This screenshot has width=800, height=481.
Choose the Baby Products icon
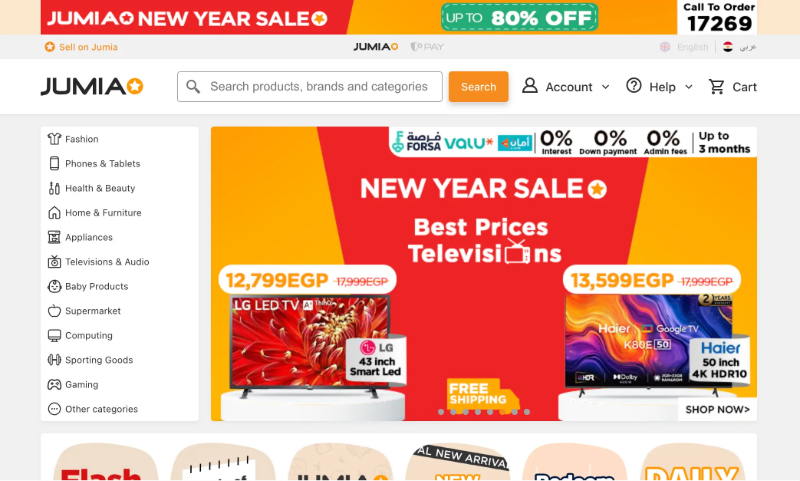(54, 286)
